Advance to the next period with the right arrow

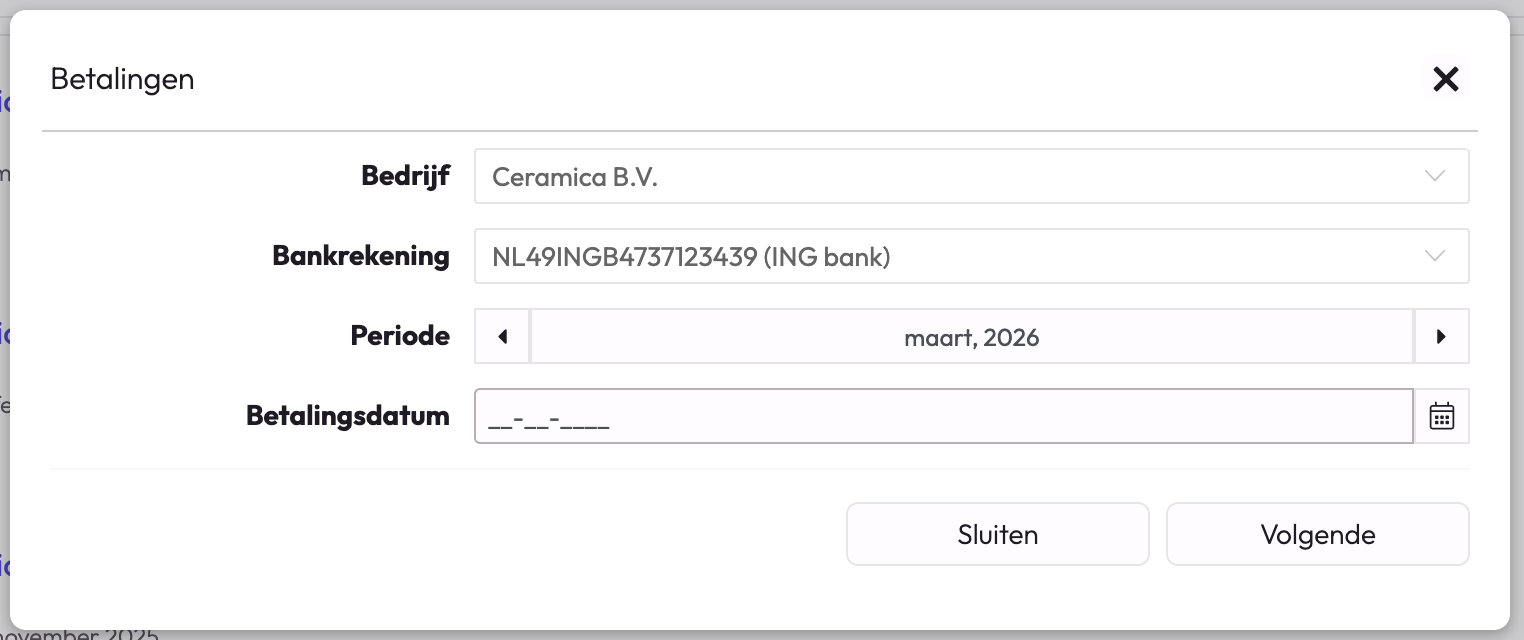click(1441, 336)
